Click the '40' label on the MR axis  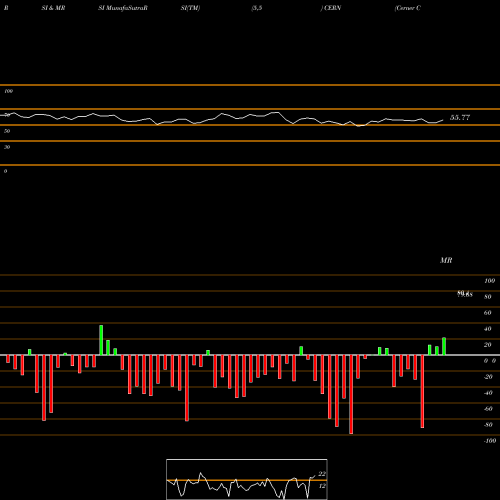coord(487,329)
